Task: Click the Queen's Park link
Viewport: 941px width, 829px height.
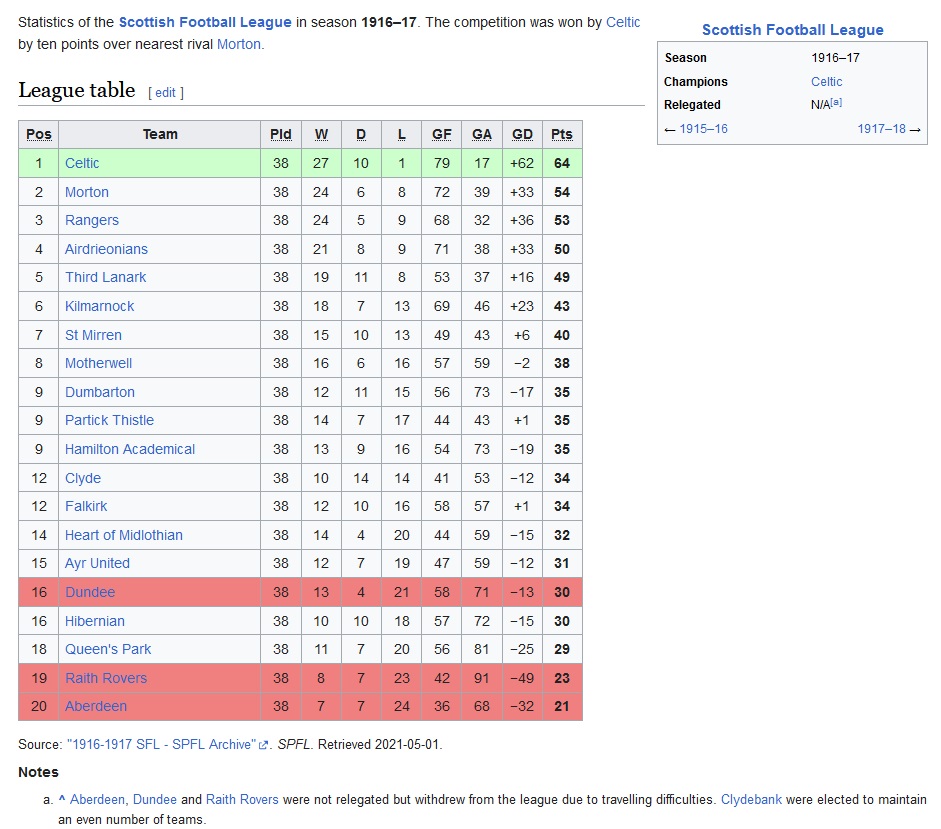Action: (108, 649)
